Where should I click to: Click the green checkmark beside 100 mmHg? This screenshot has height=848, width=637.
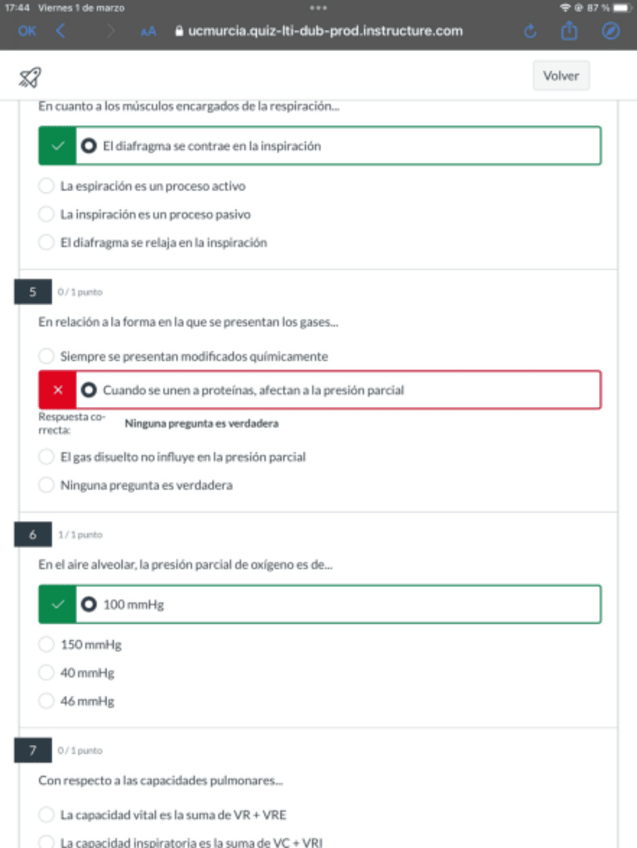57,604
